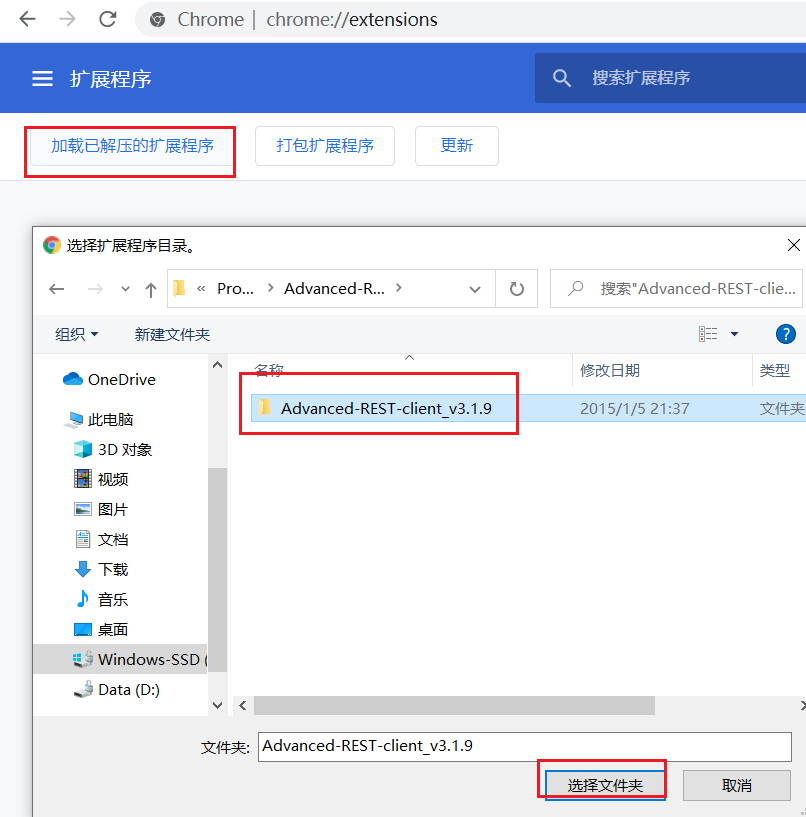The height and width of the screenshot is (817, 806).
Task: Go up one folder level in the dialog
Action: click(x=150, y=288)
